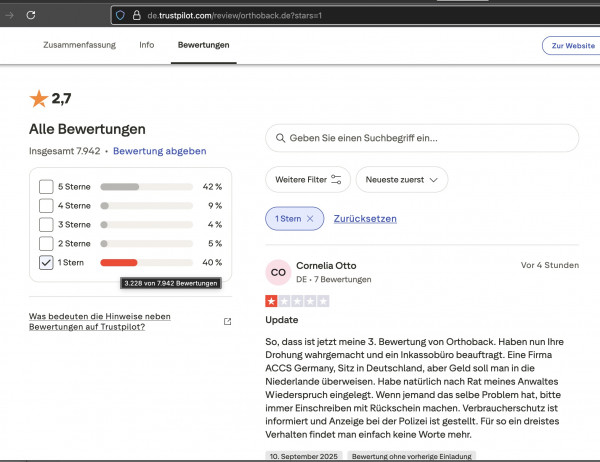Click the review search input field
This screenshot has height=462, width=600.
[x=422, y=138]
